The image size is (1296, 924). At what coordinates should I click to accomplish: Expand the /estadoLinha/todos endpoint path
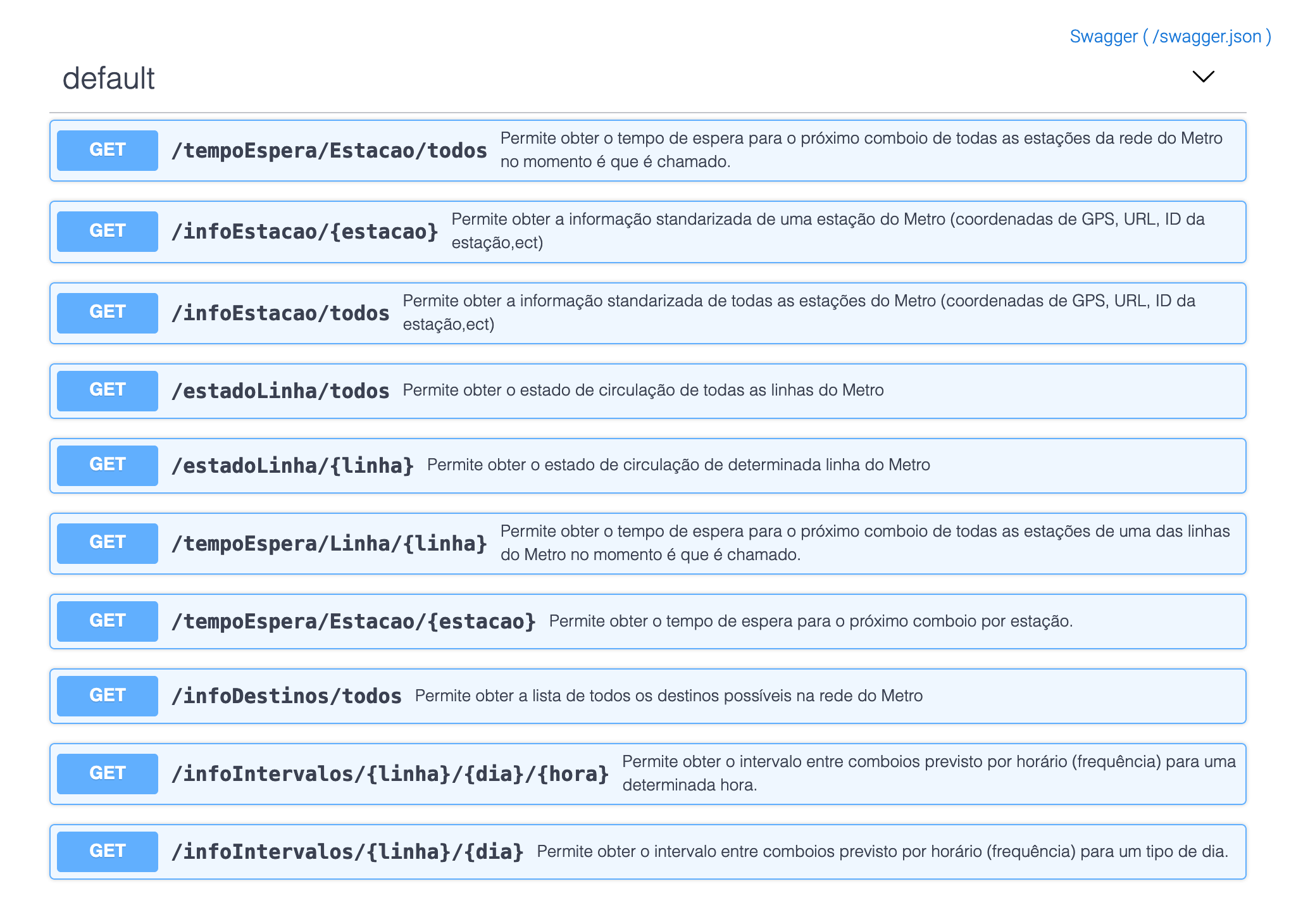(280, 391)
